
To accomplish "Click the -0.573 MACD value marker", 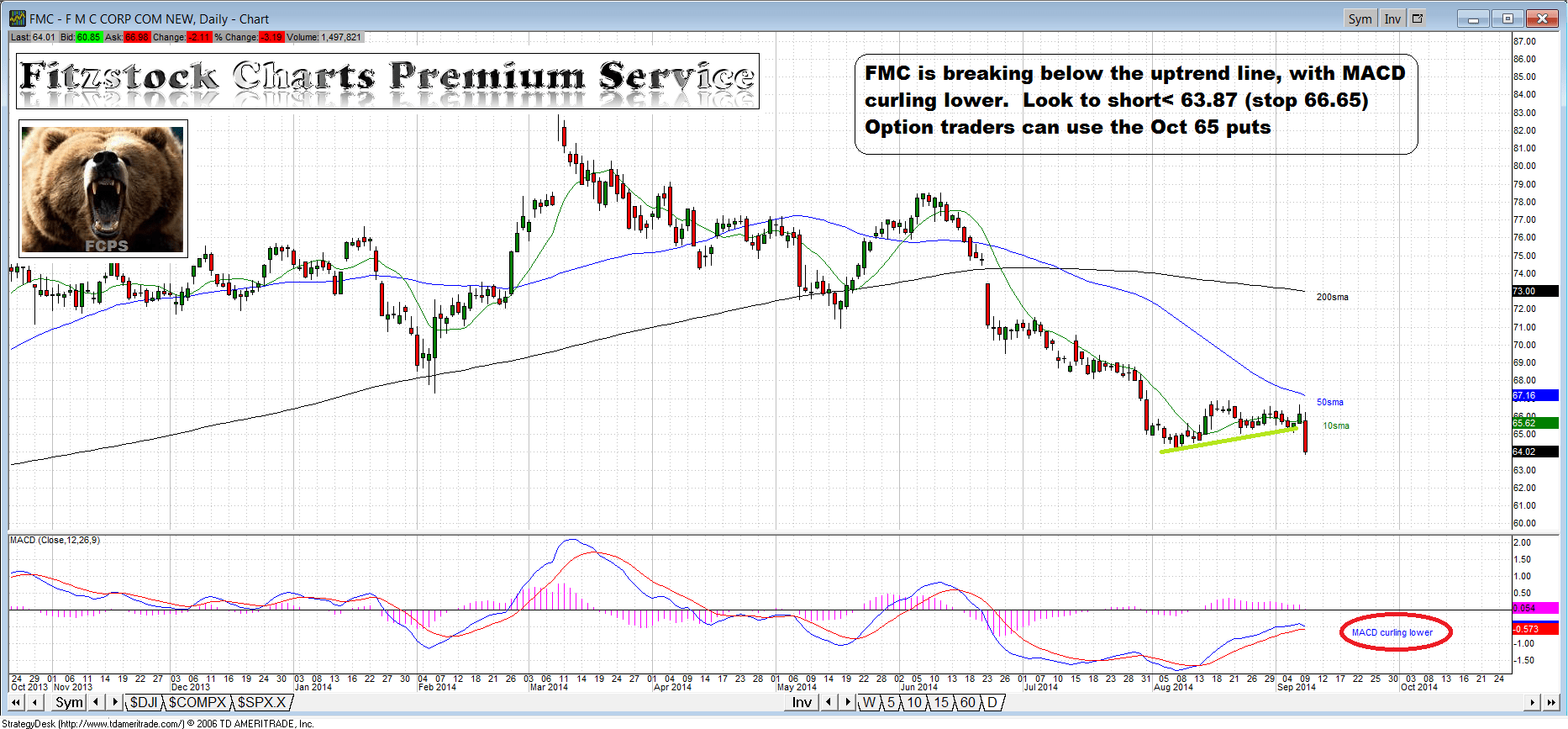I will (1534, 629).
